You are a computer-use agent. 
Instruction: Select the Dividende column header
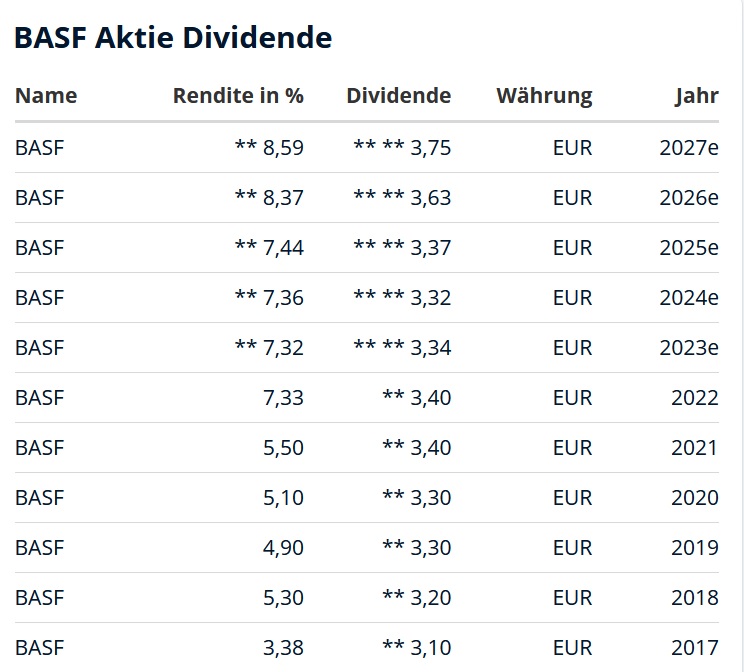(x=398, y=96)
